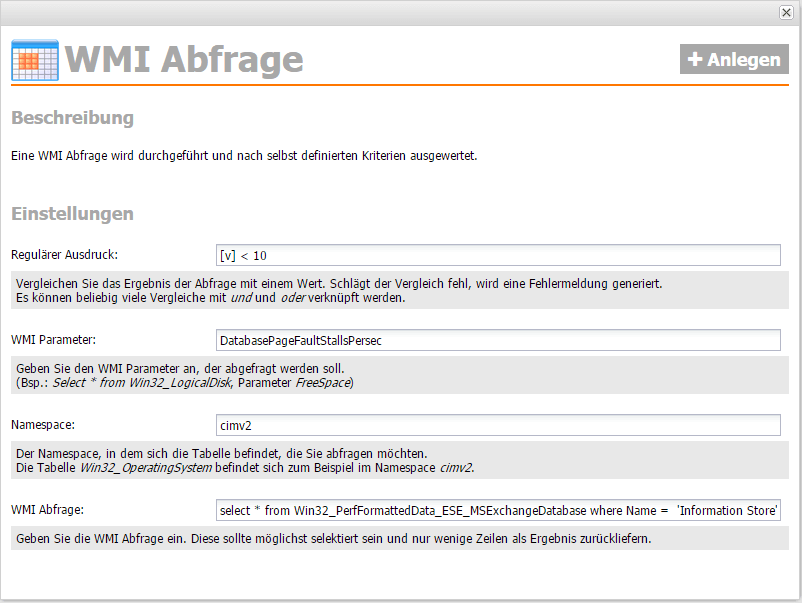Focus the Regulärer Ausdruck input field
The image size is (802, 603).
498,255
